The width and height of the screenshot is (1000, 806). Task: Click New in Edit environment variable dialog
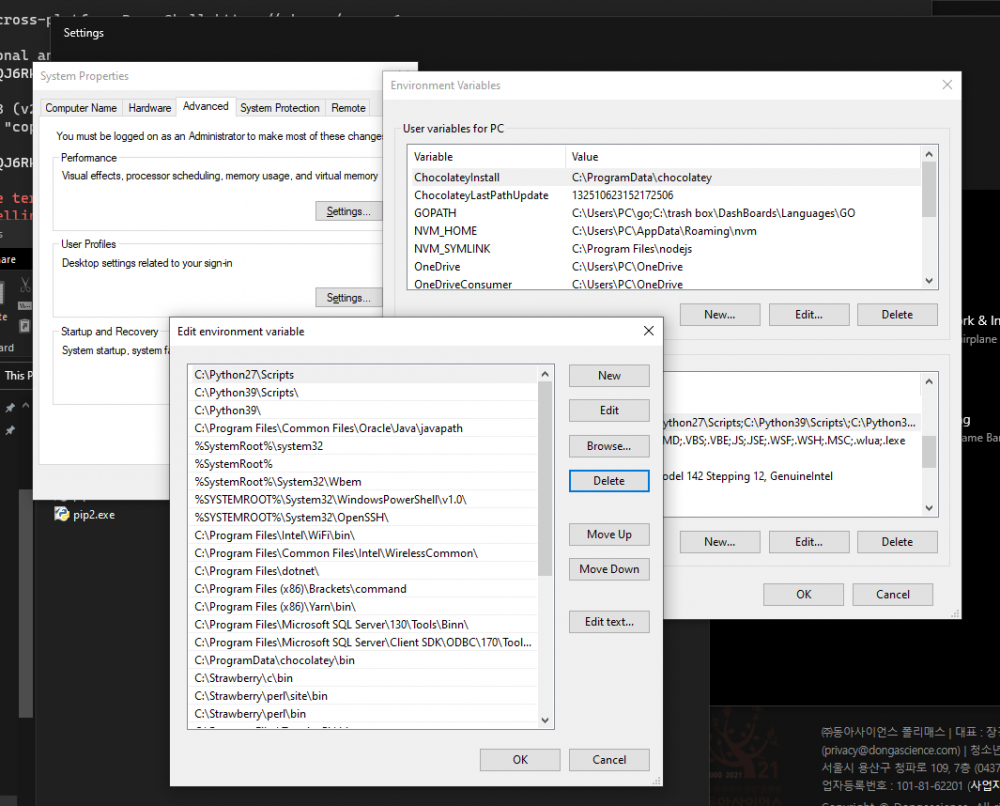click(609, 376)
